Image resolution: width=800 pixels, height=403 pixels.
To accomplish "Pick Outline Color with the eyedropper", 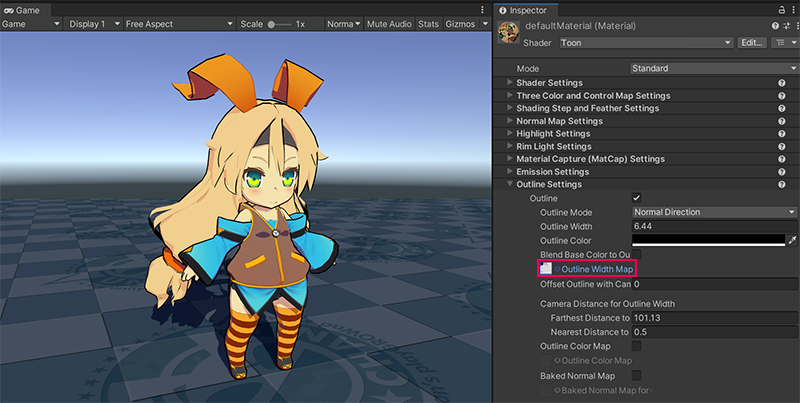I will [792, 240].
